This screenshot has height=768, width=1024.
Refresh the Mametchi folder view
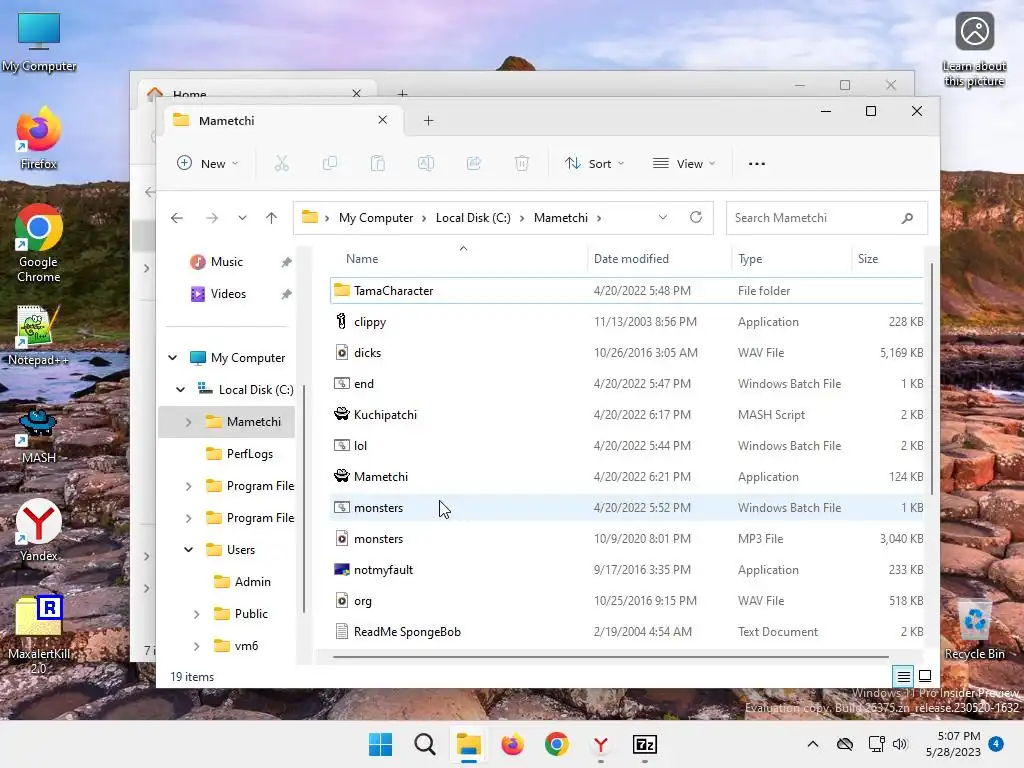[696, 217]
